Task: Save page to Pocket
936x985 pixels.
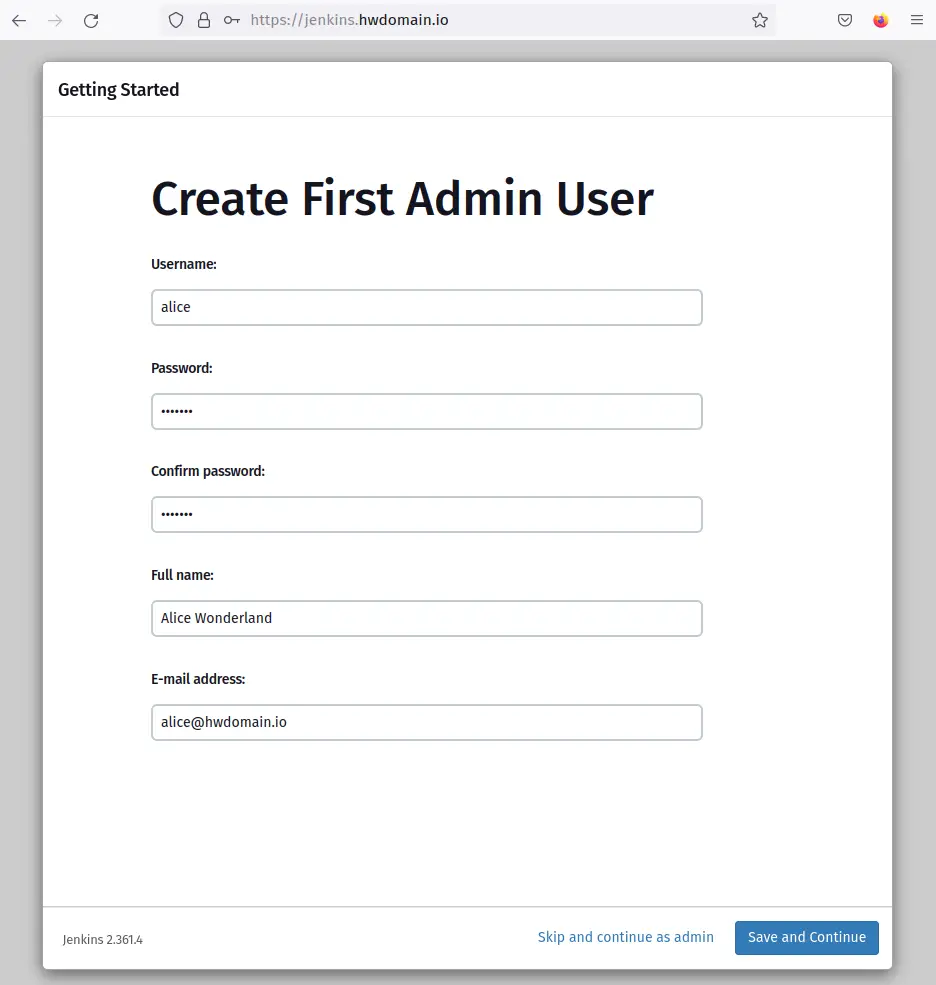Action: [845, 20]
